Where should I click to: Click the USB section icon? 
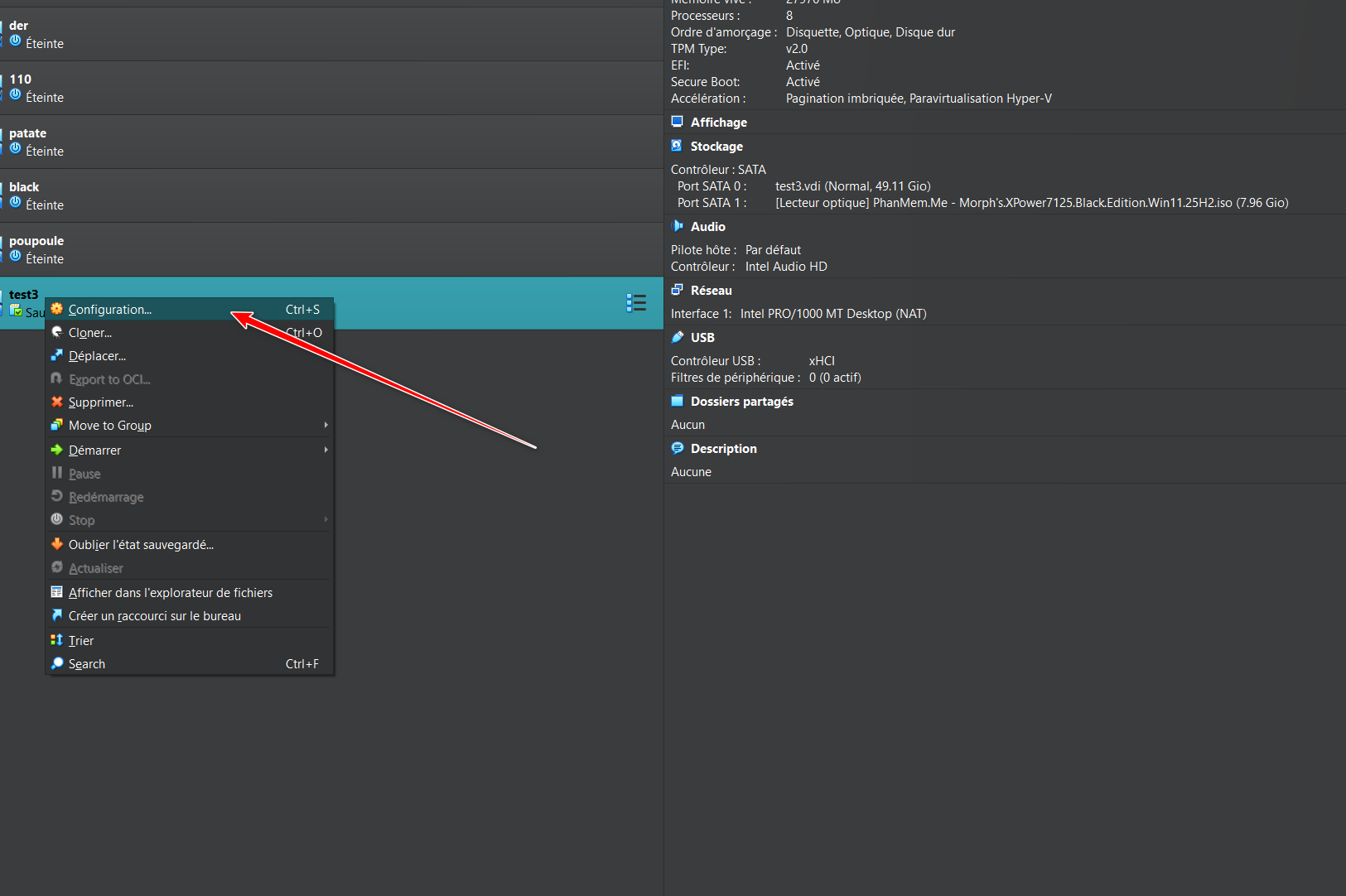point(677,337)
